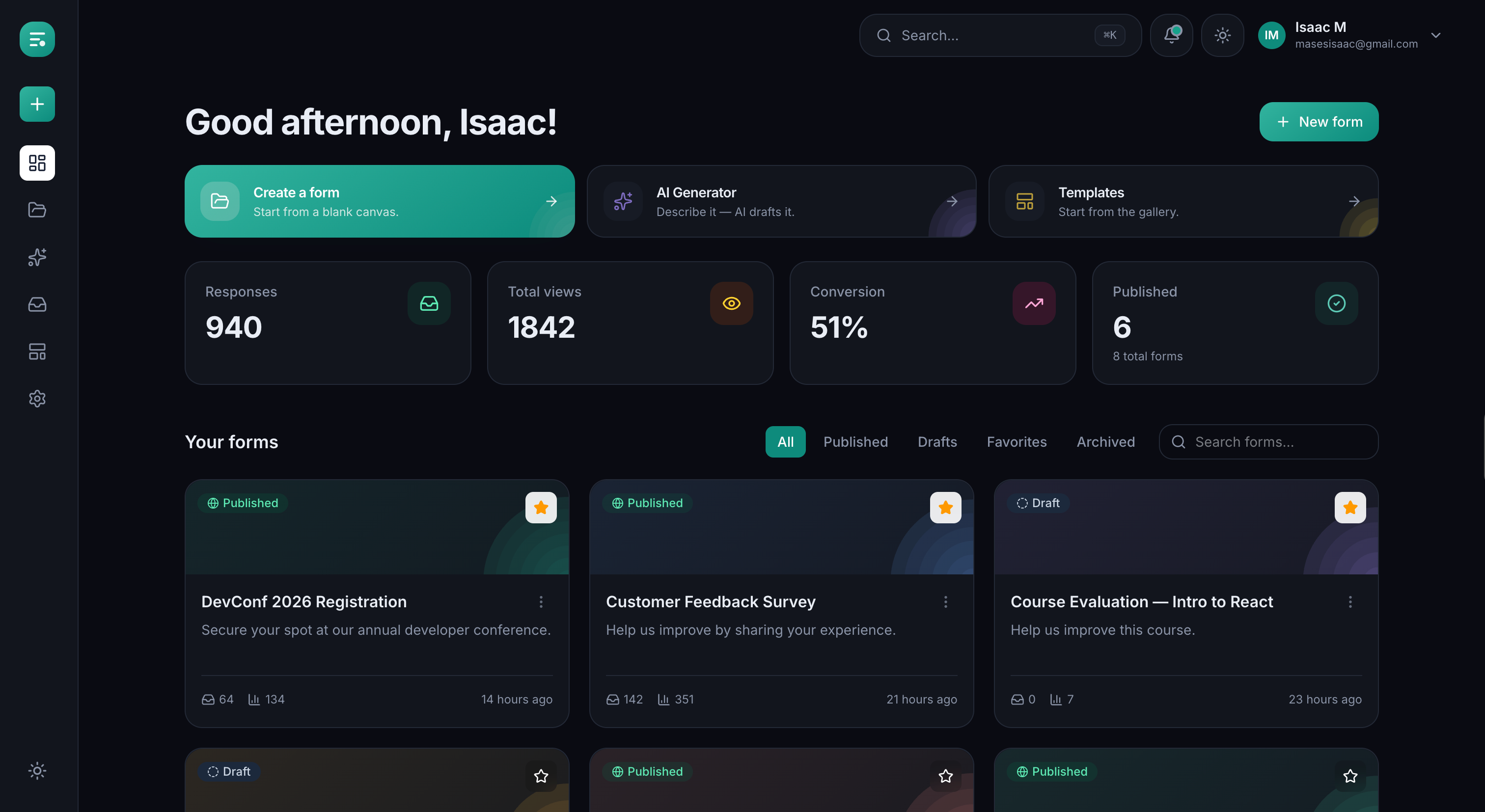Click Published badge on DevConf card

[x=243, y=503]
